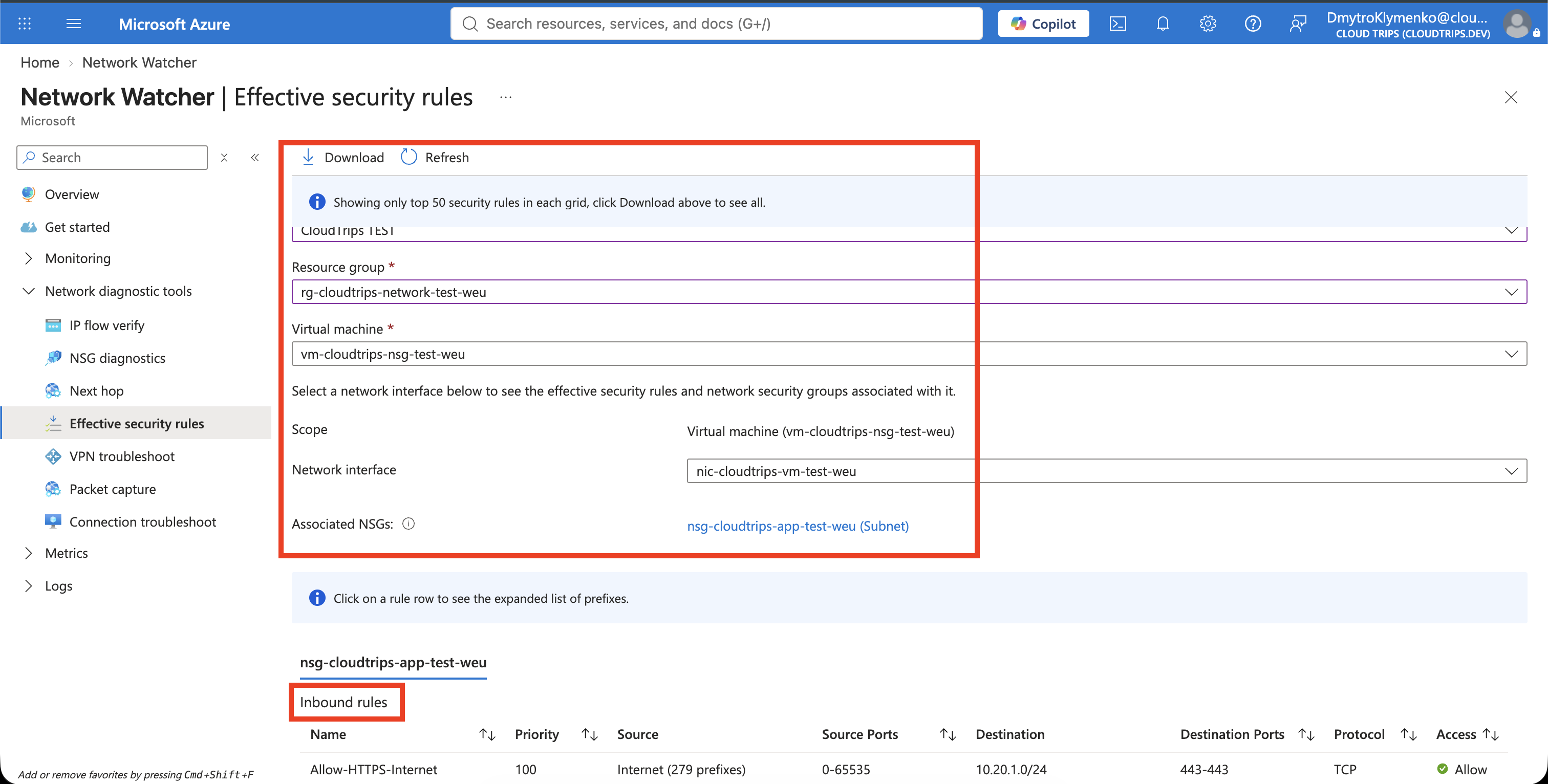Click the Copilot button
This screenshot has height=784, width=1548.
coord(1043,24)
